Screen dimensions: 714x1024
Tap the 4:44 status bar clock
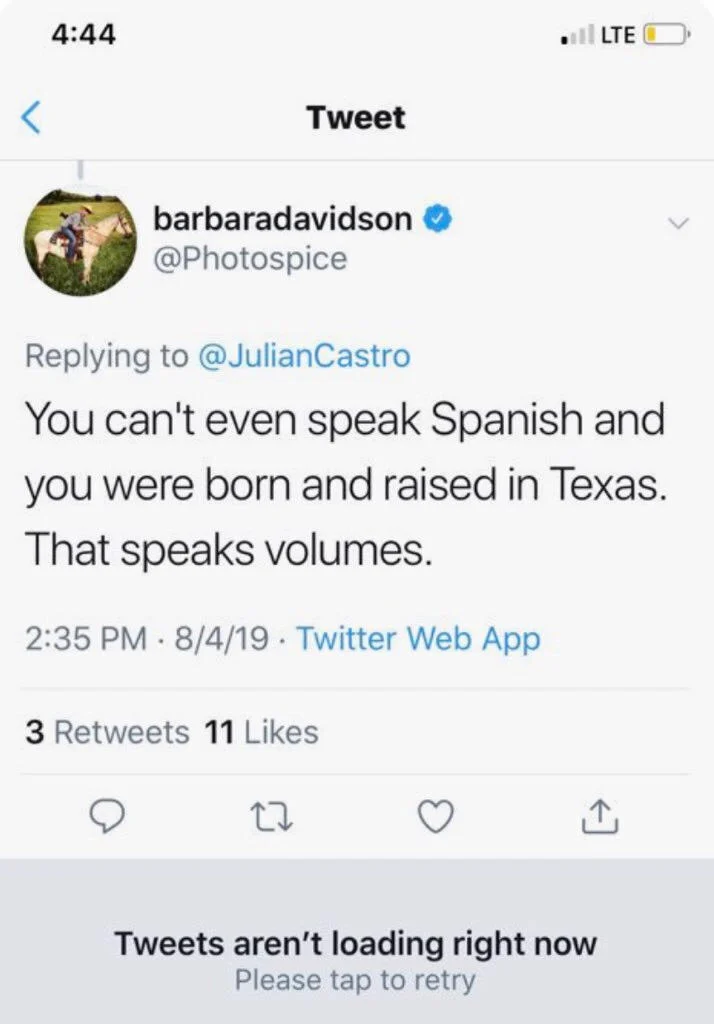(83, 35)
